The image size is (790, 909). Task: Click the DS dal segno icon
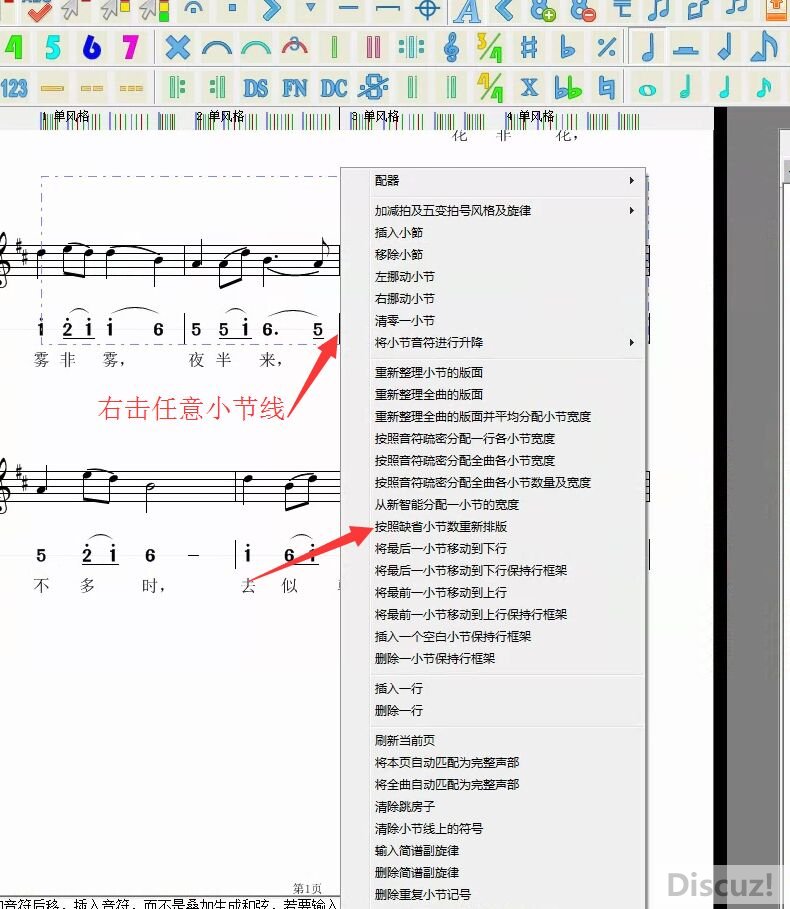256,89
